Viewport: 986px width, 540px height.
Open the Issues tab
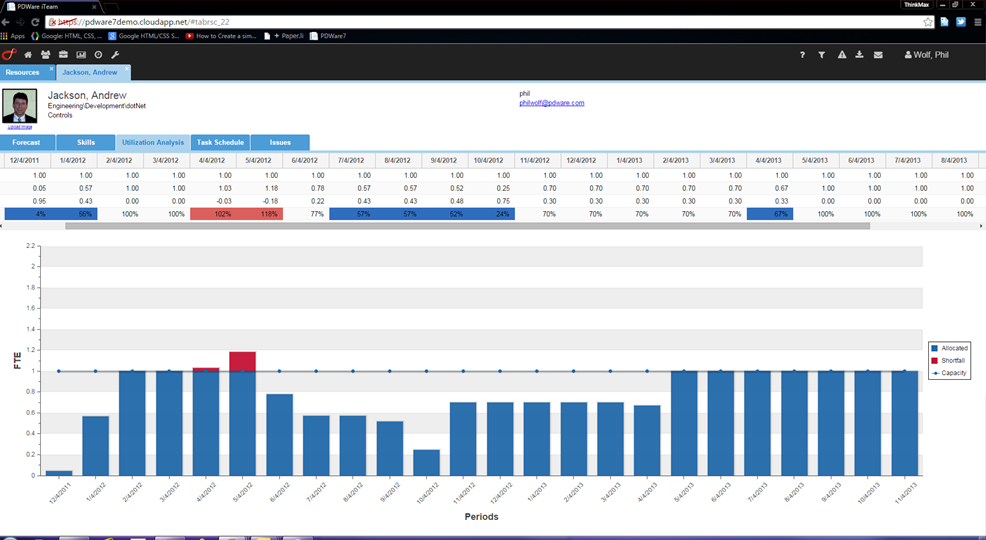(280, 143)
